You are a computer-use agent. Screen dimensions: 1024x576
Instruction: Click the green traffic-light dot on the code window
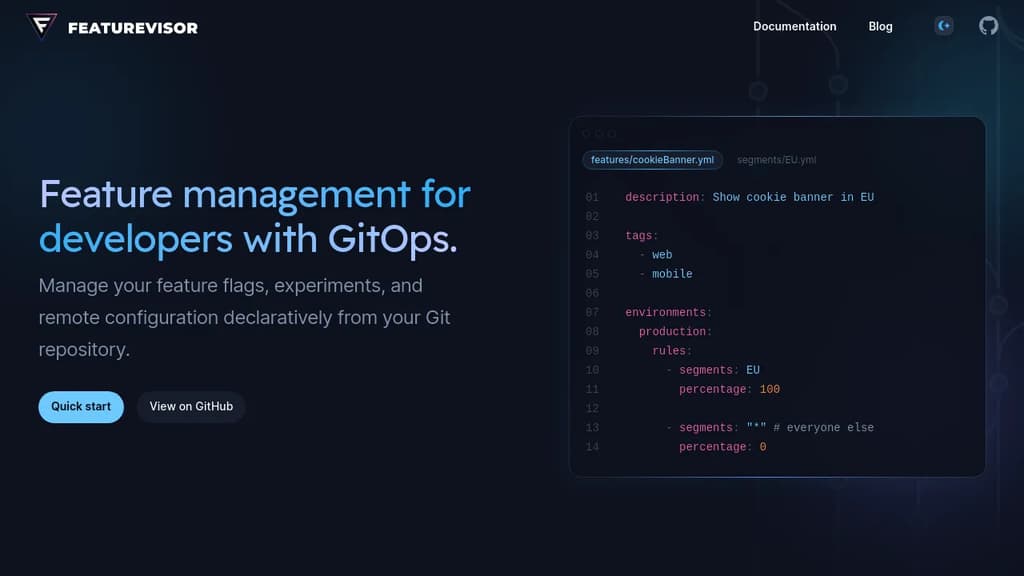(x=613, y=131)
